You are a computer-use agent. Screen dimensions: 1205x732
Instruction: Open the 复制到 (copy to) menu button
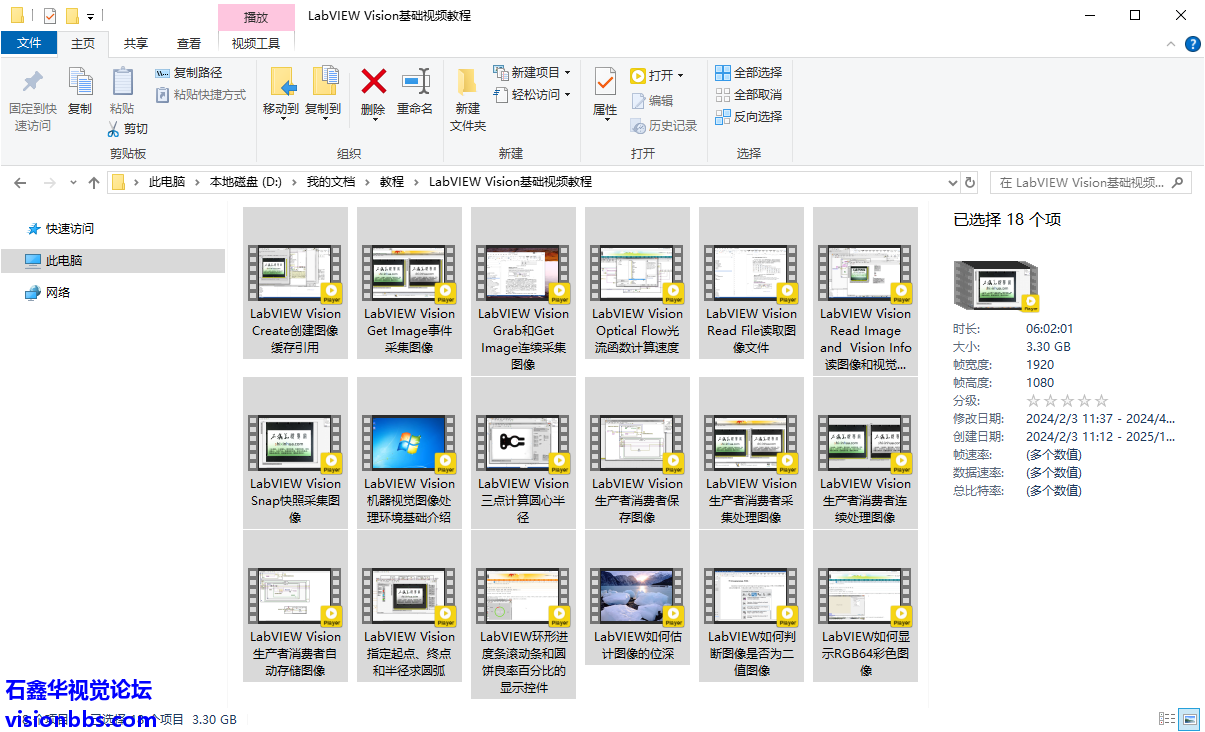click(323, 93)
